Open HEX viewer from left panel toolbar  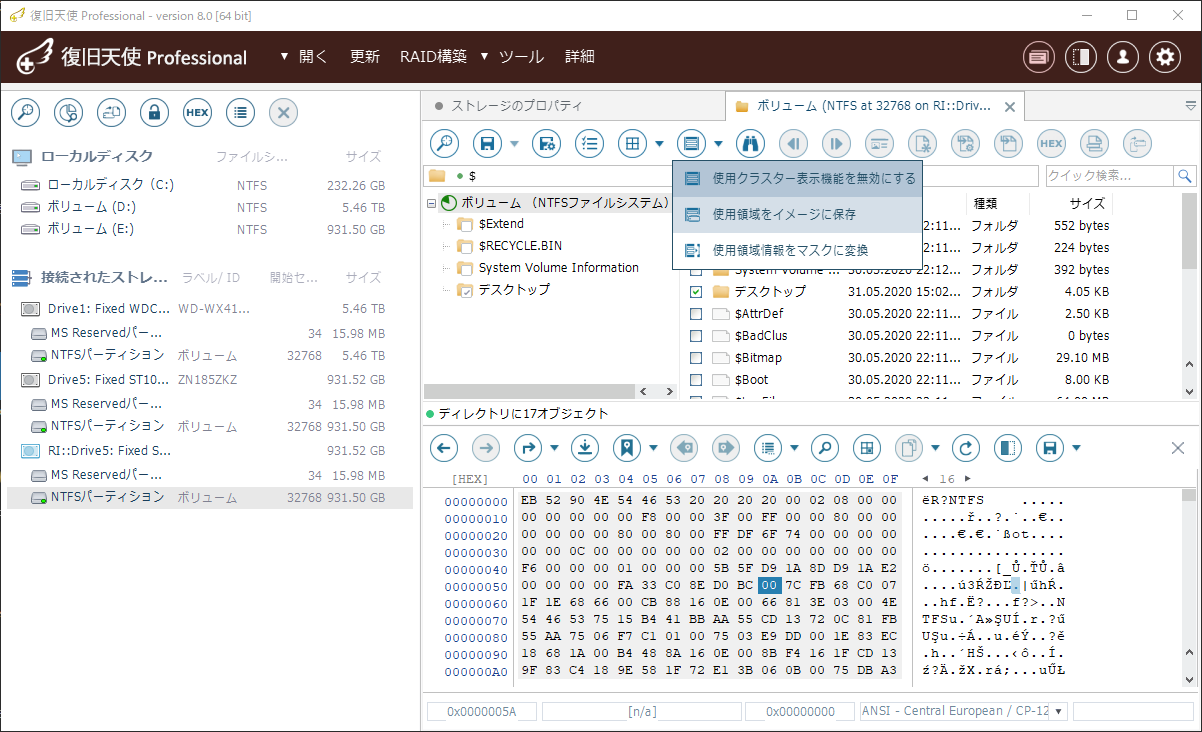[197, 112]
